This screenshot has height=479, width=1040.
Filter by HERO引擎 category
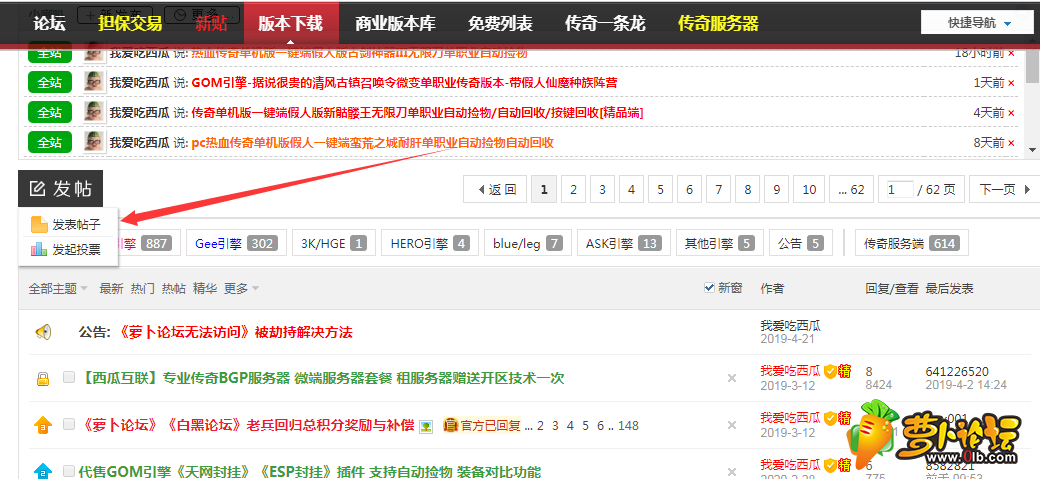430,243
